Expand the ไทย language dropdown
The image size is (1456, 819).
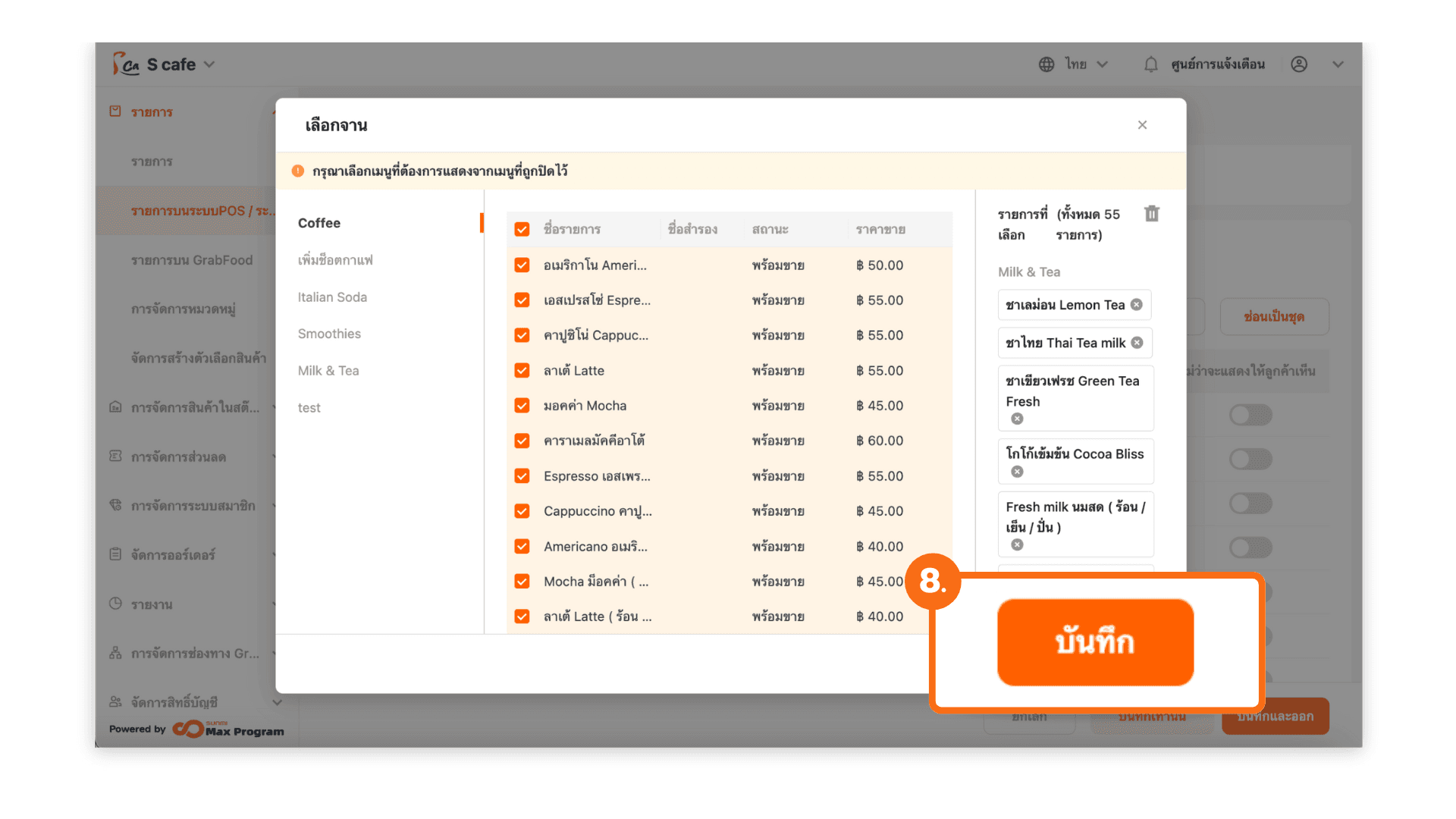tap(1102, 64)
